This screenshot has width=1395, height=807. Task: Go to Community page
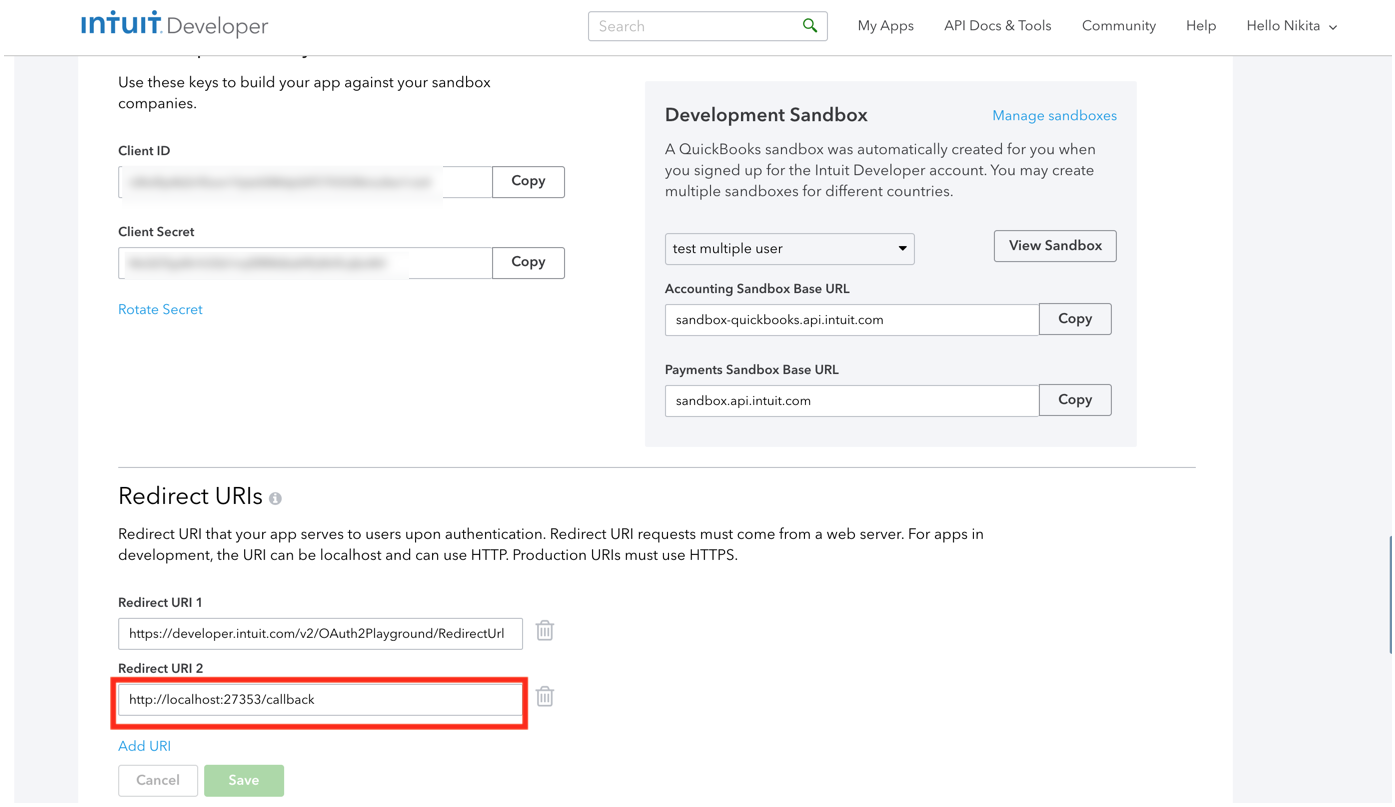[1118, 26]
